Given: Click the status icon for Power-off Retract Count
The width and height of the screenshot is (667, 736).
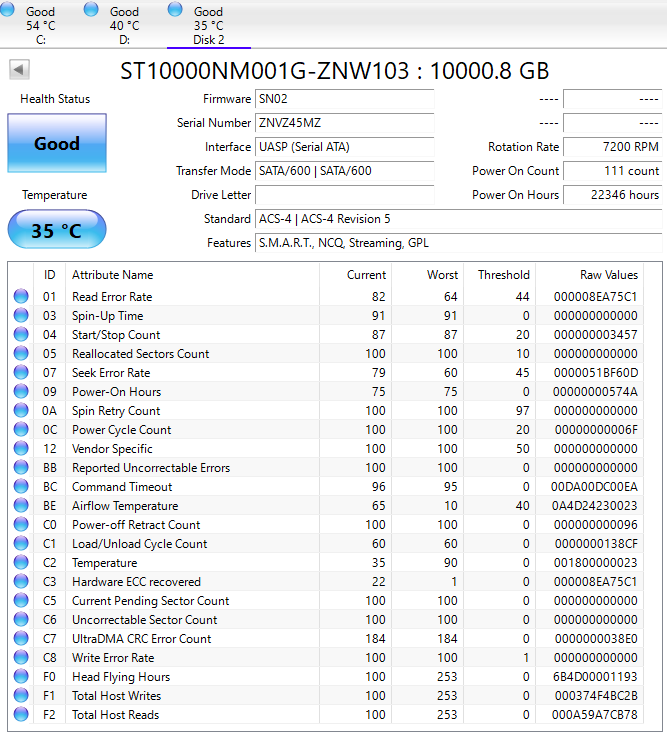Looking at the screenshot, I should click(x=21, y=524).
